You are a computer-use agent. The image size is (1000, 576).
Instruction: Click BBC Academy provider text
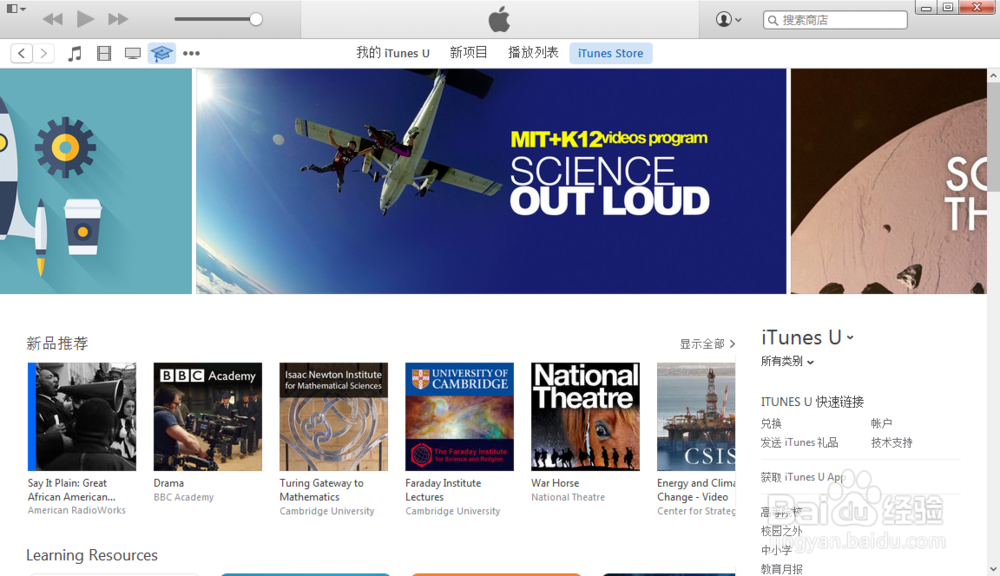pos(184,497)
